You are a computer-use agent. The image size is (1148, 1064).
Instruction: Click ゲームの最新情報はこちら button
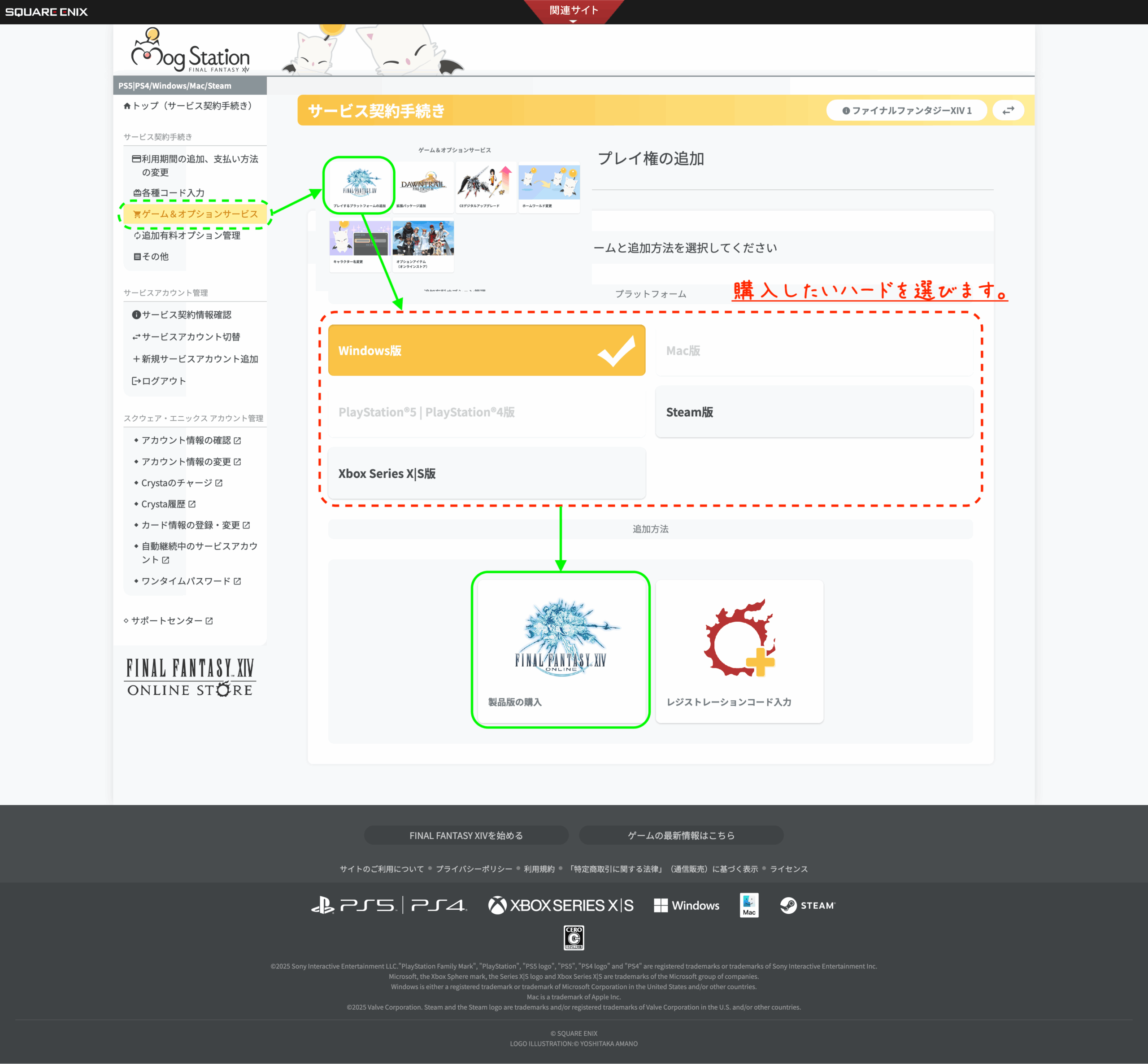(x=681, y=835)
